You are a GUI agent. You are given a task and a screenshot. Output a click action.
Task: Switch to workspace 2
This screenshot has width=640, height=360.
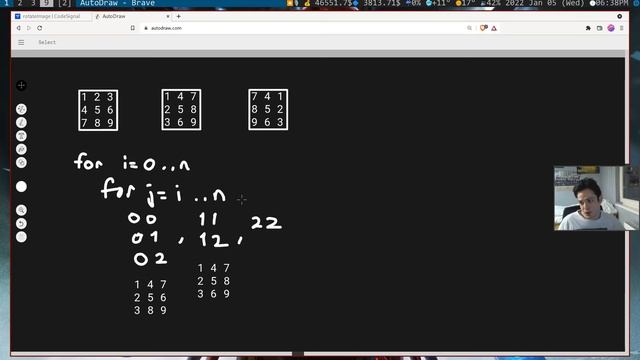[20, 3]
